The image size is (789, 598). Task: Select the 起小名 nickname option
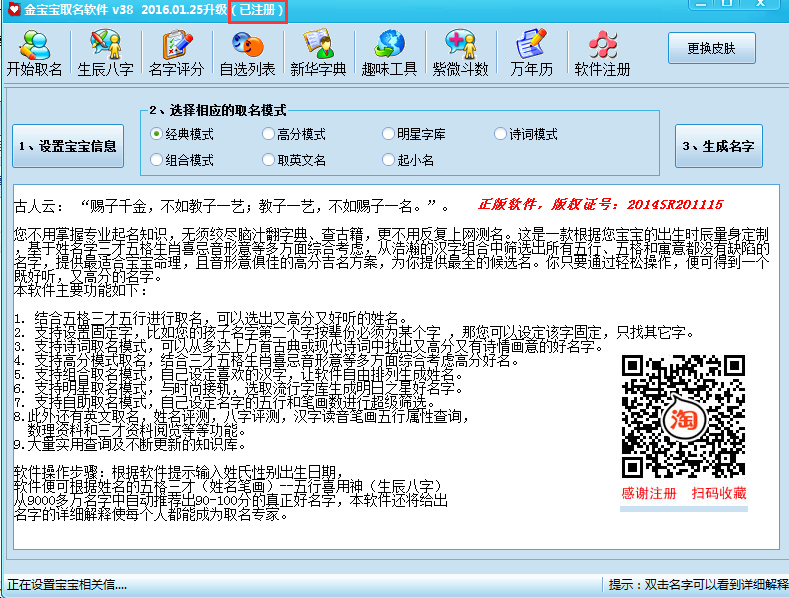[x=389, y=160]
